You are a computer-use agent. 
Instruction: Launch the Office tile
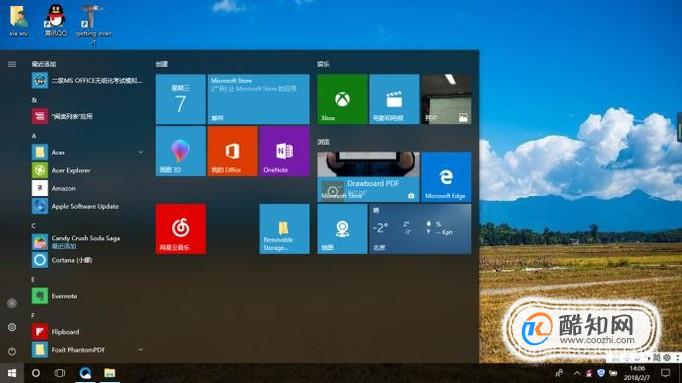[232, 151]
